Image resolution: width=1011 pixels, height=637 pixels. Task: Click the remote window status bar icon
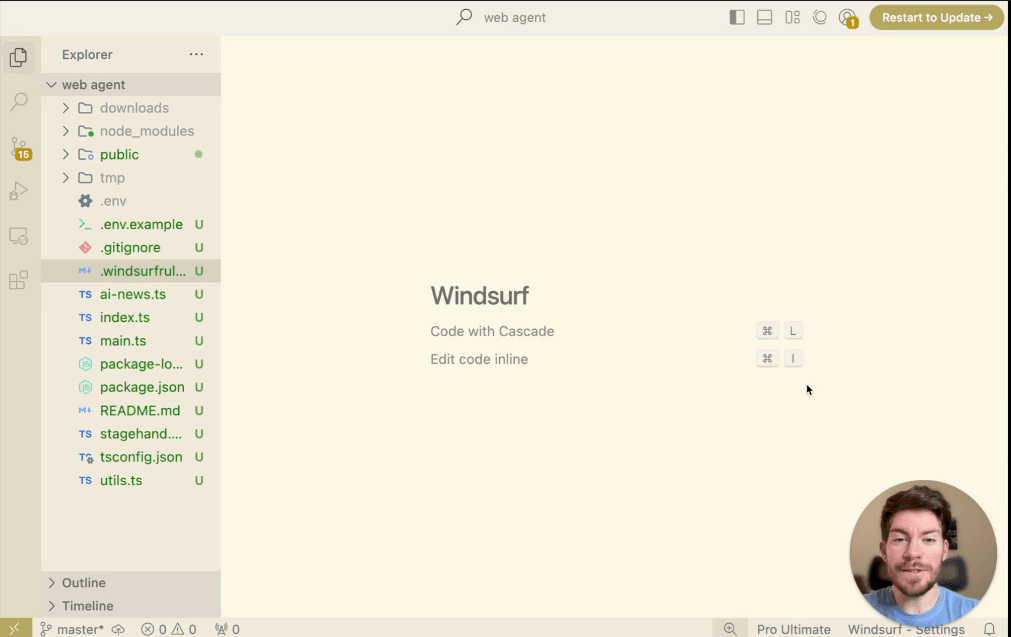(15, 629)
